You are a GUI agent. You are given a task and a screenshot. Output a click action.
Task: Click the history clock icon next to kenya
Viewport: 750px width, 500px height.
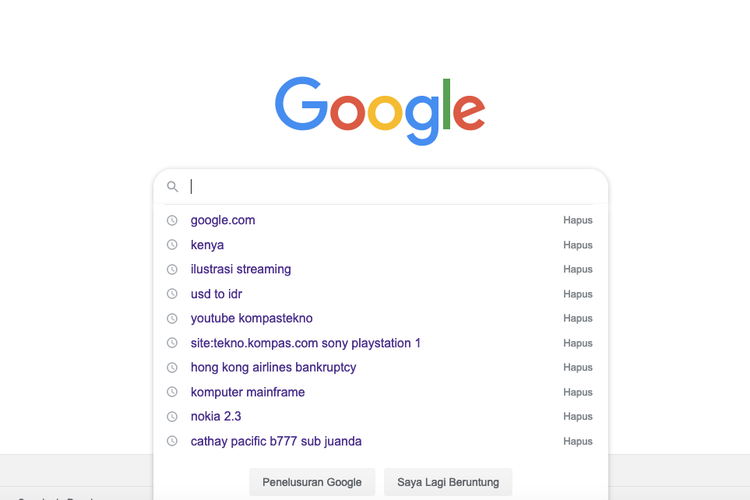pos(172,245)
